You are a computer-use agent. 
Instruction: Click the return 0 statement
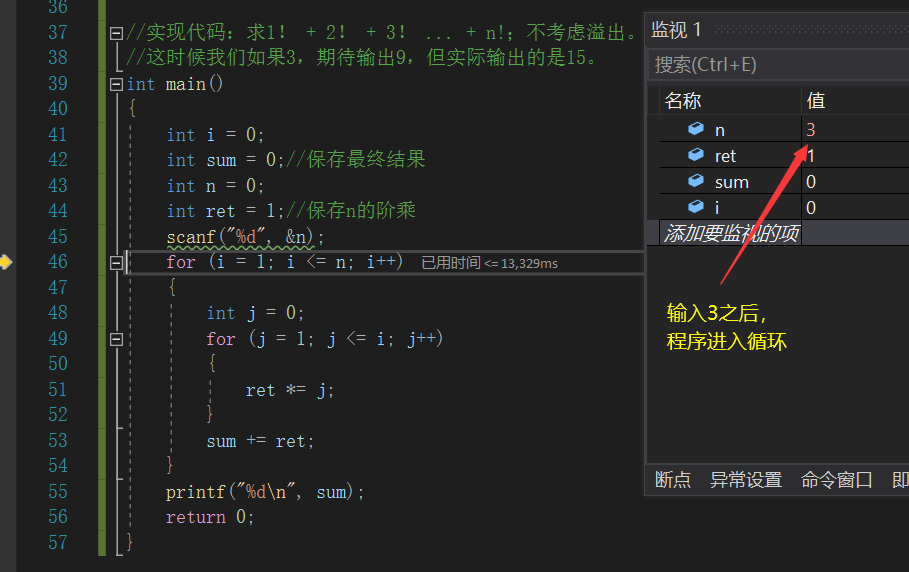210,517
